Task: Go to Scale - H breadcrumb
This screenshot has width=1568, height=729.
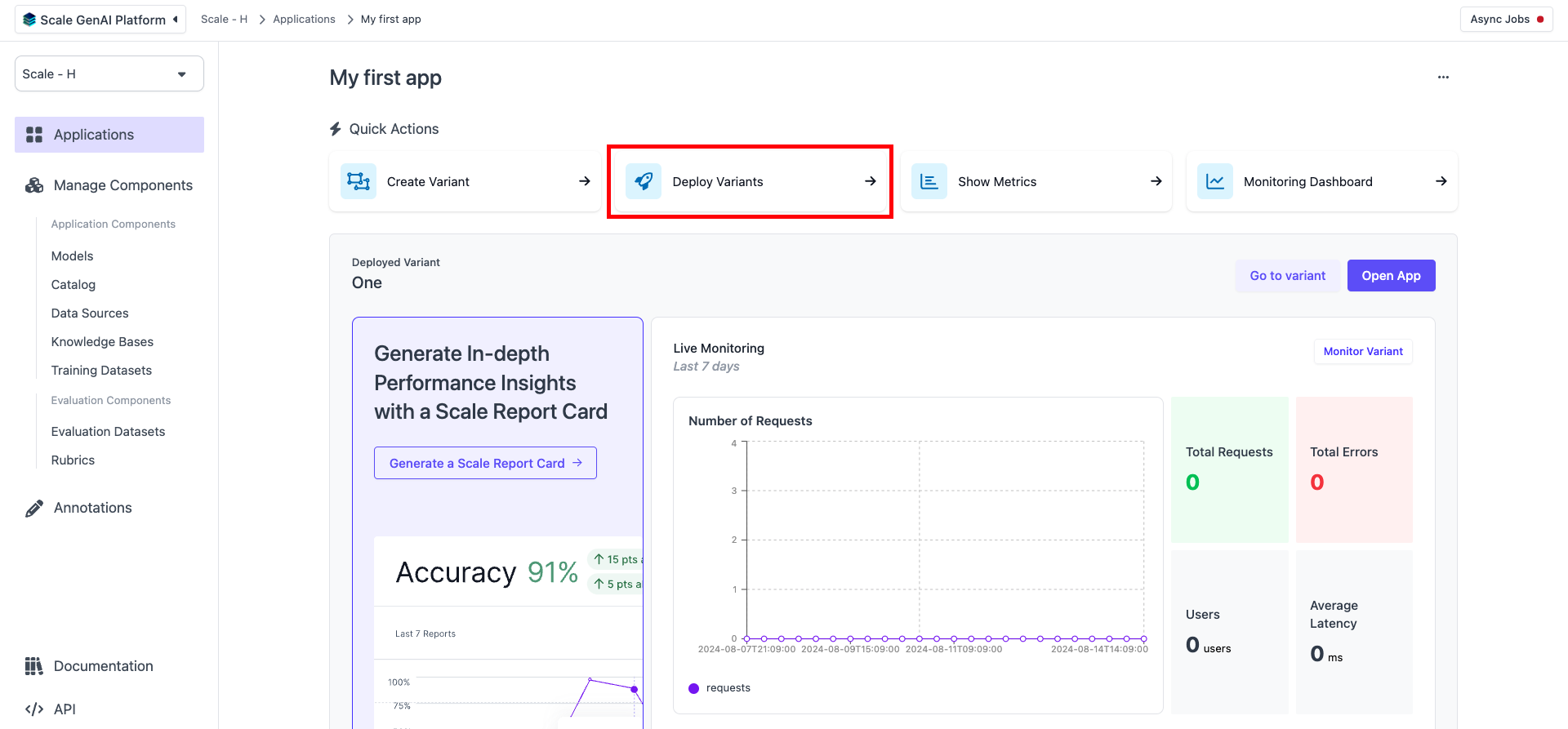Action: (224, 20)
